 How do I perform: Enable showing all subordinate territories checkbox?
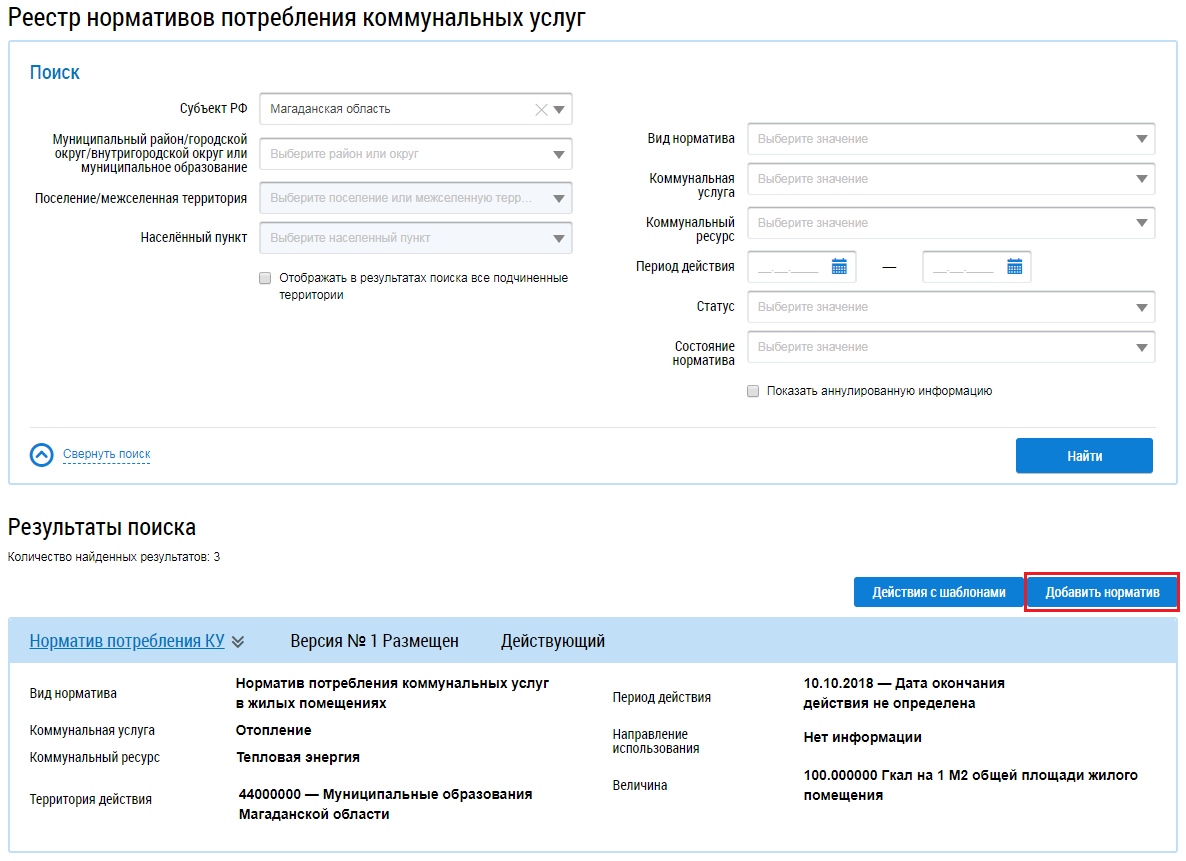pos(265,278)
